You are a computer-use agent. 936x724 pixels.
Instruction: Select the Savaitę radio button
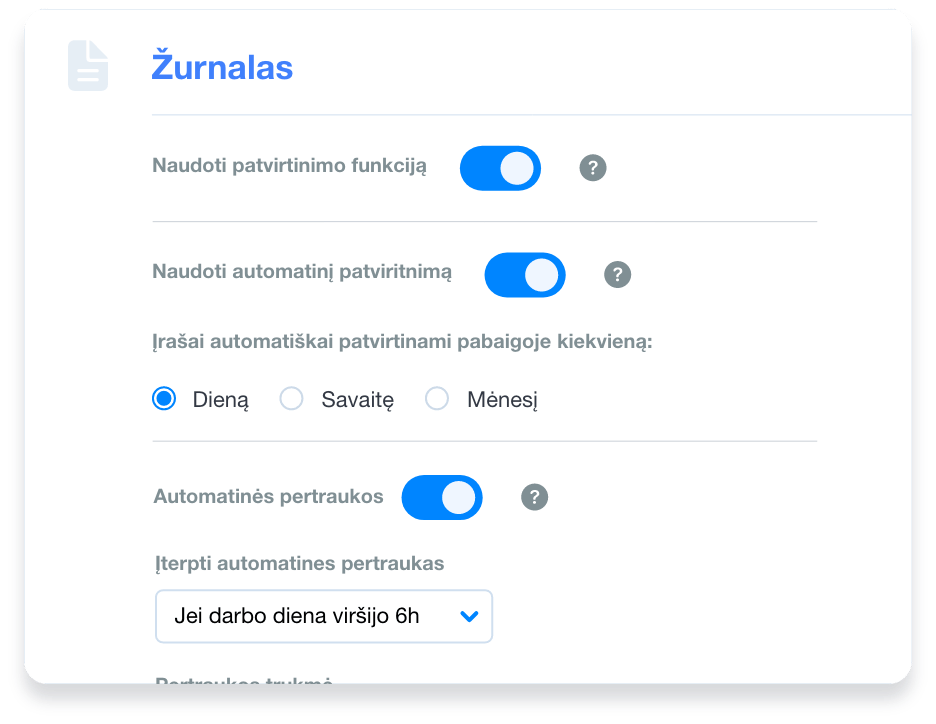coord(291,398)
